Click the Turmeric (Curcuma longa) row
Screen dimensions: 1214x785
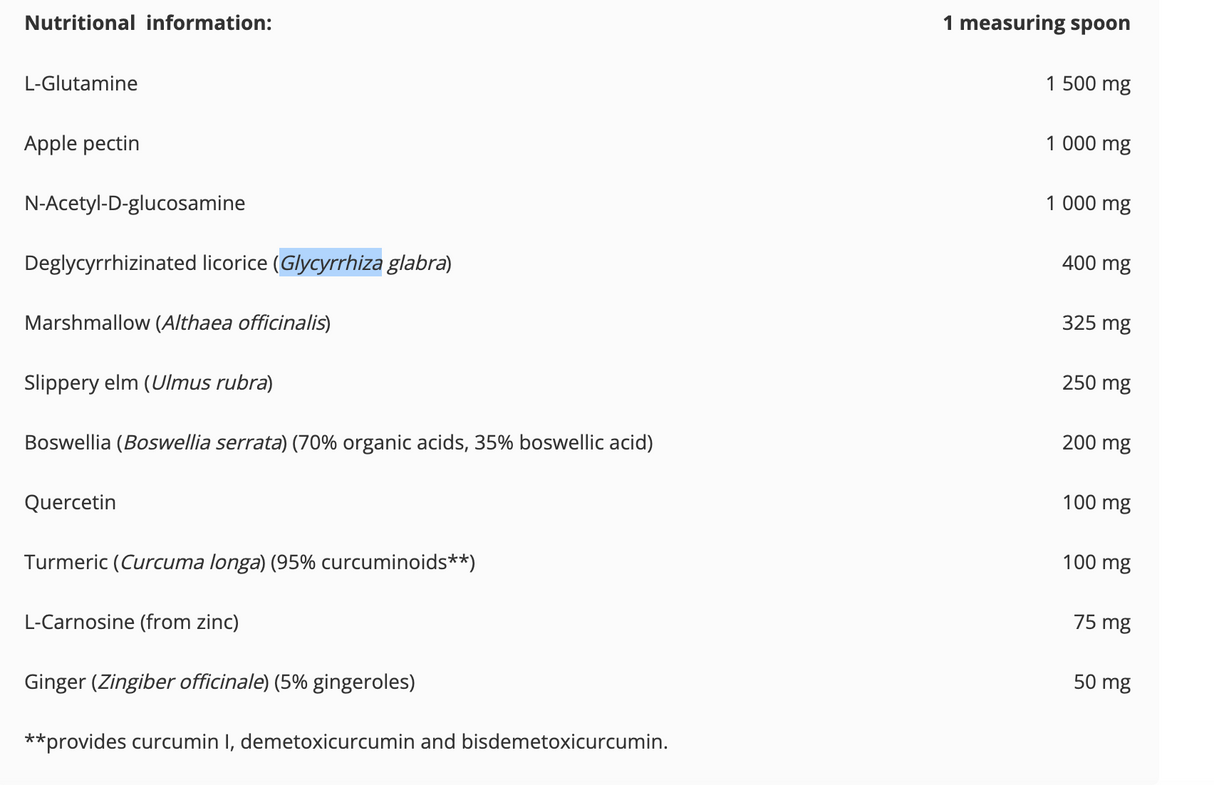click(578, 562)
